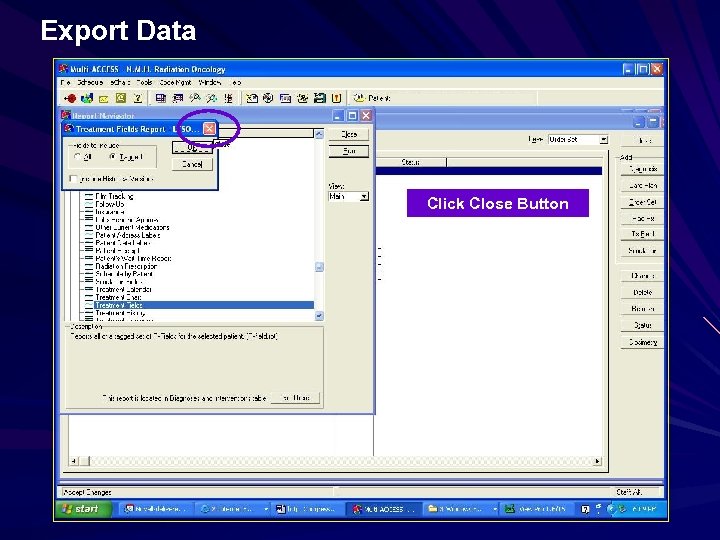Select Other Current Medications report
Viewport: 720px width, 540px height.
click(x=132, y=227)
